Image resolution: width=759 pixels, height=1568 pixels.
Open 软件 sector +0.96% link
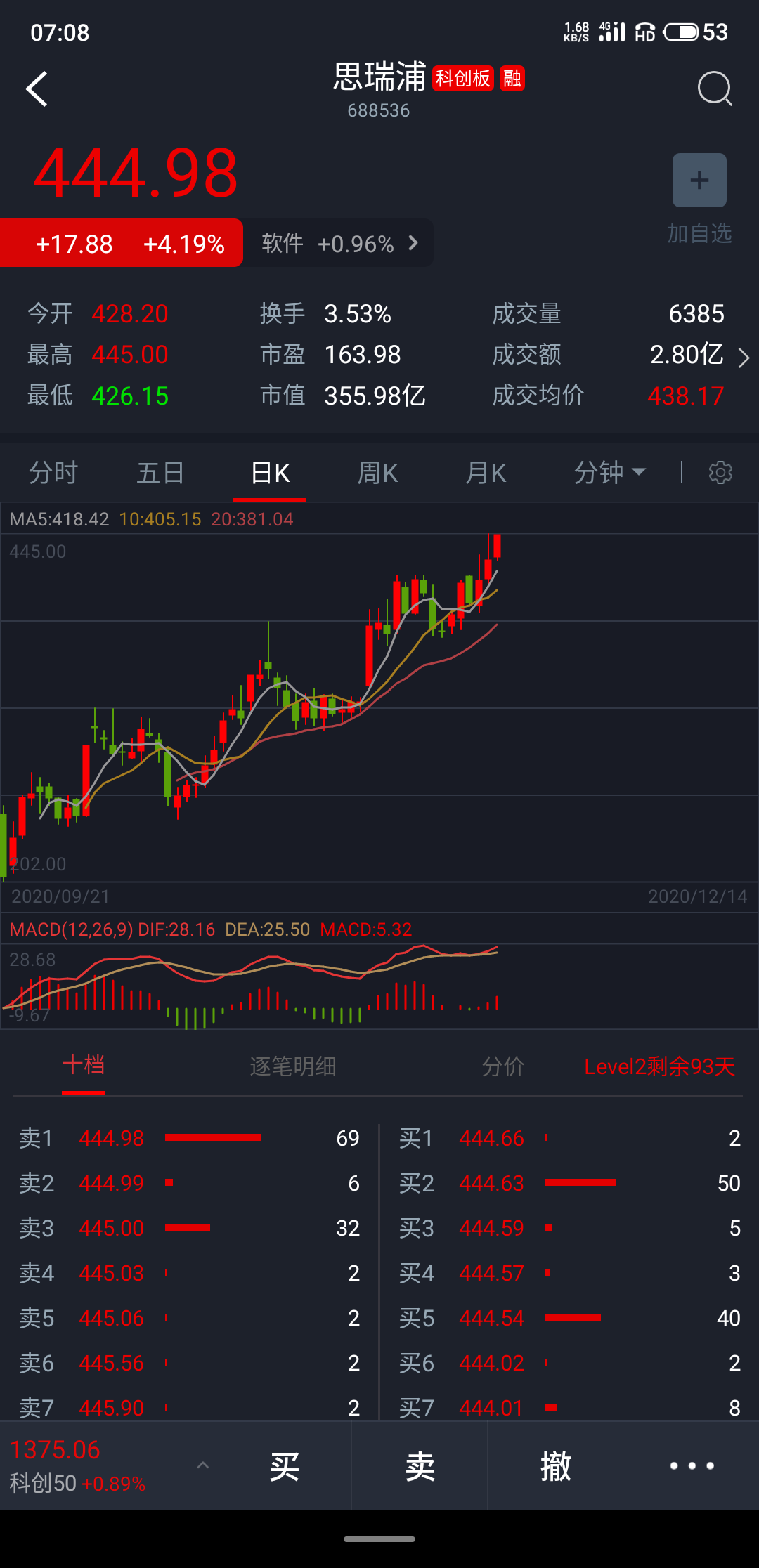click(x=339, y=243)
